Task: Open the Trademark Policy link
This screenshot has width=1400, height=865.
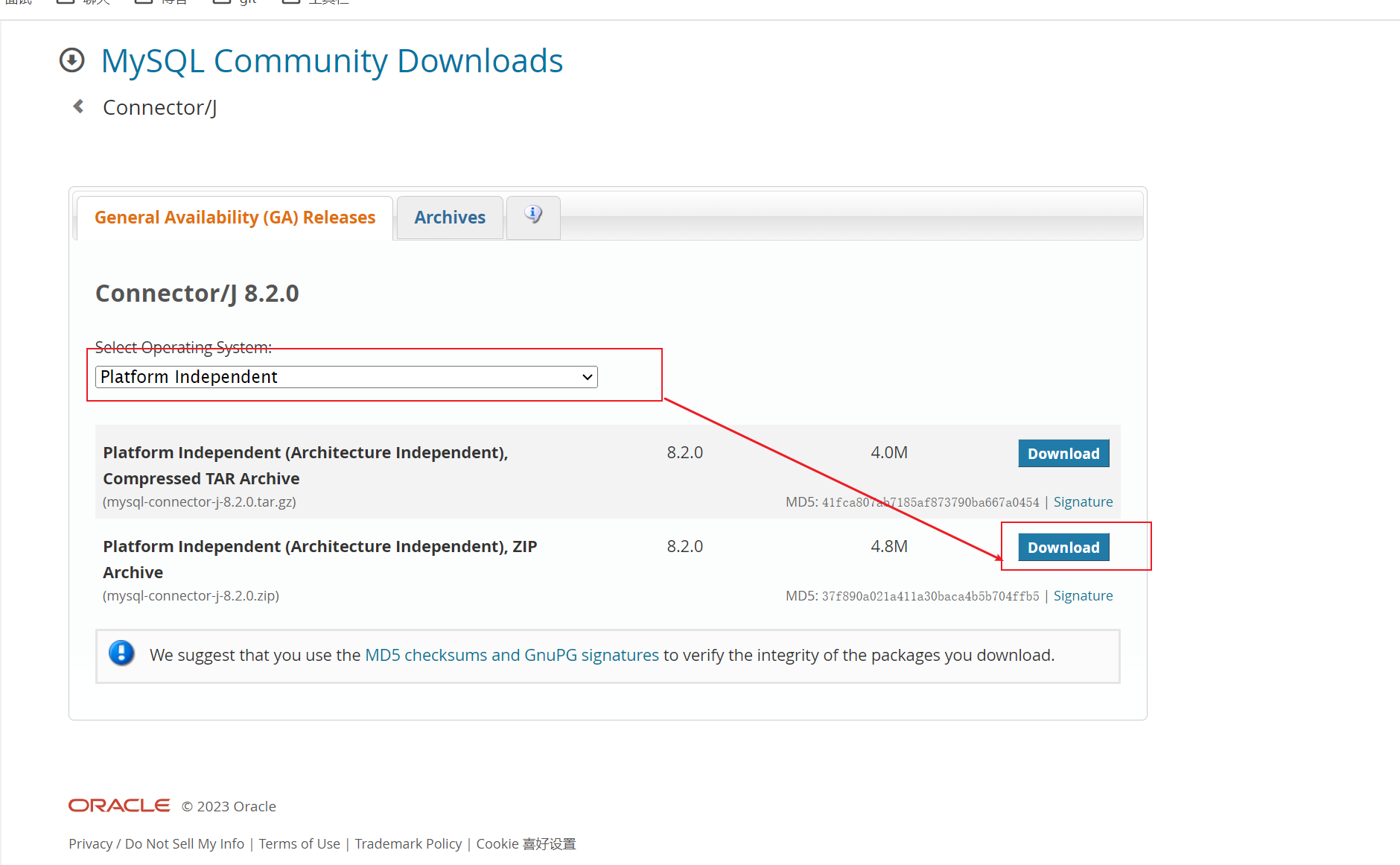Action: [x=408, y=843]
